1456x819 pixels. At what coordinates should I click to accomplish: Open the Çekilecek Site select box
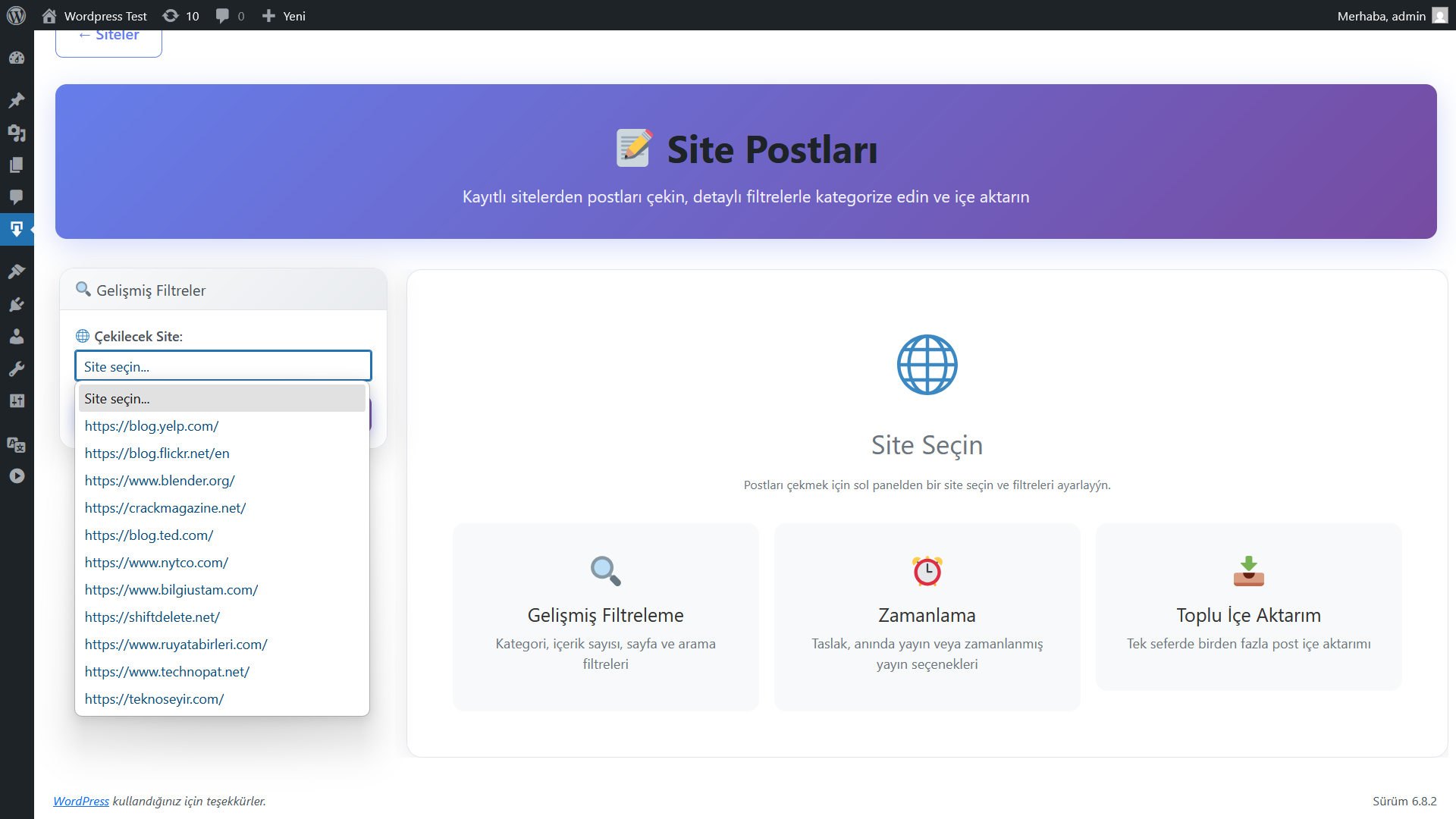click(223, 366)
